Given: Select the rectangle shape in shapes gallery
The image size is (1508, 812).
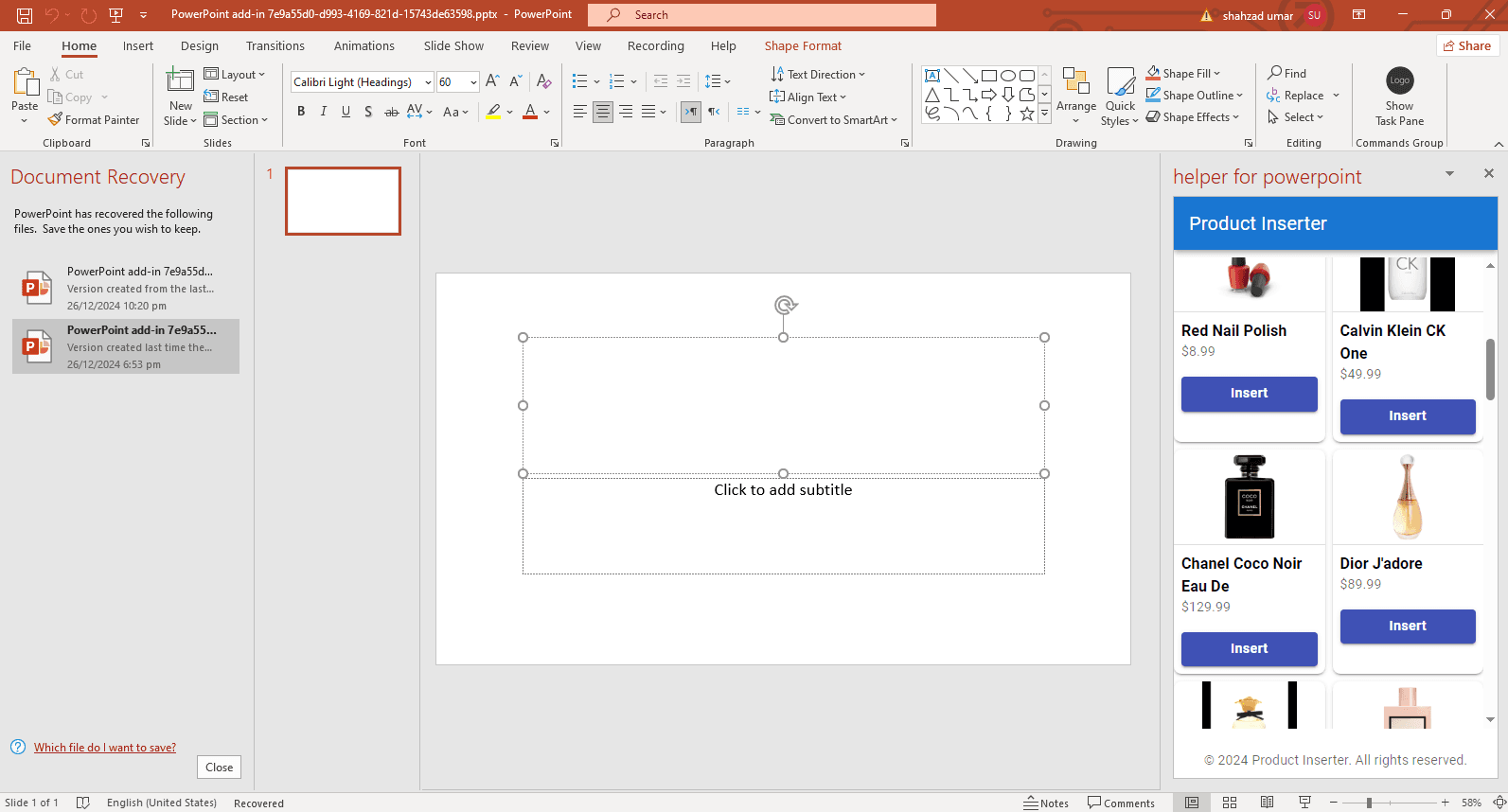Looking at the screenshot, I should (989, 76).
